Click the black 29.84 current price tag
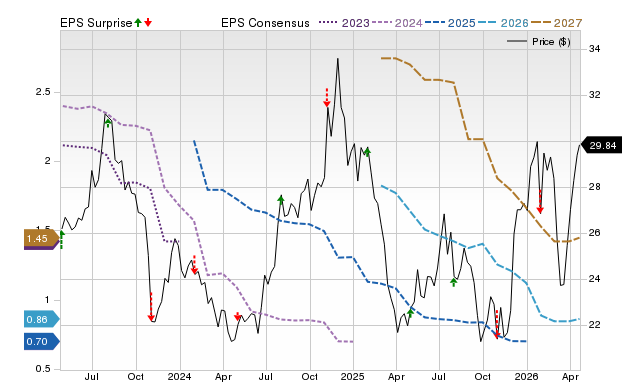 [x=601, y=146]
